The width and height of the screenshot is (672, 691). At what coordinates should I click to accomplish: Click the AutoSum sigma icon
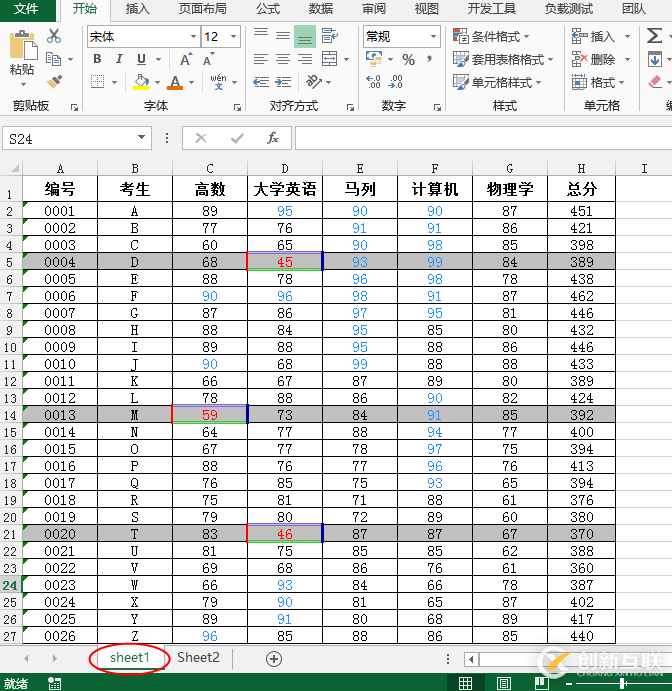coord(654,36)
